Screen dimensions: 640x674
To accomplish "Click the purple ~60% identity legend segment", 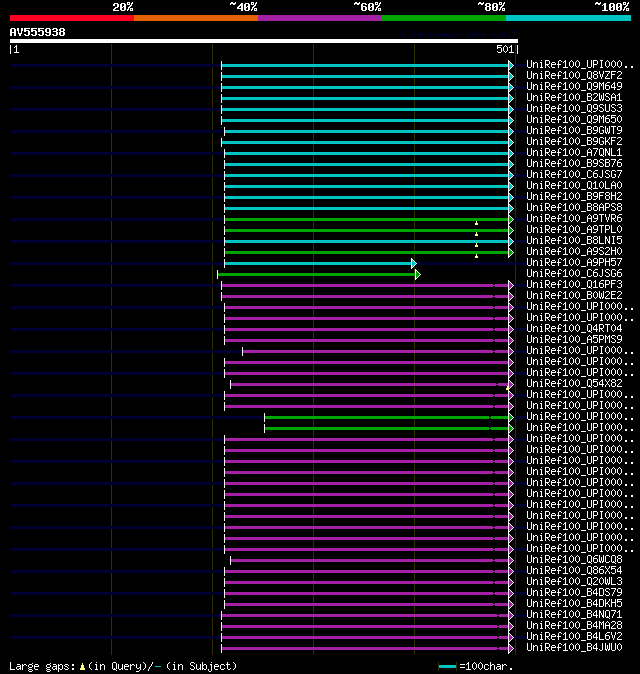I will tap(320, 18).
